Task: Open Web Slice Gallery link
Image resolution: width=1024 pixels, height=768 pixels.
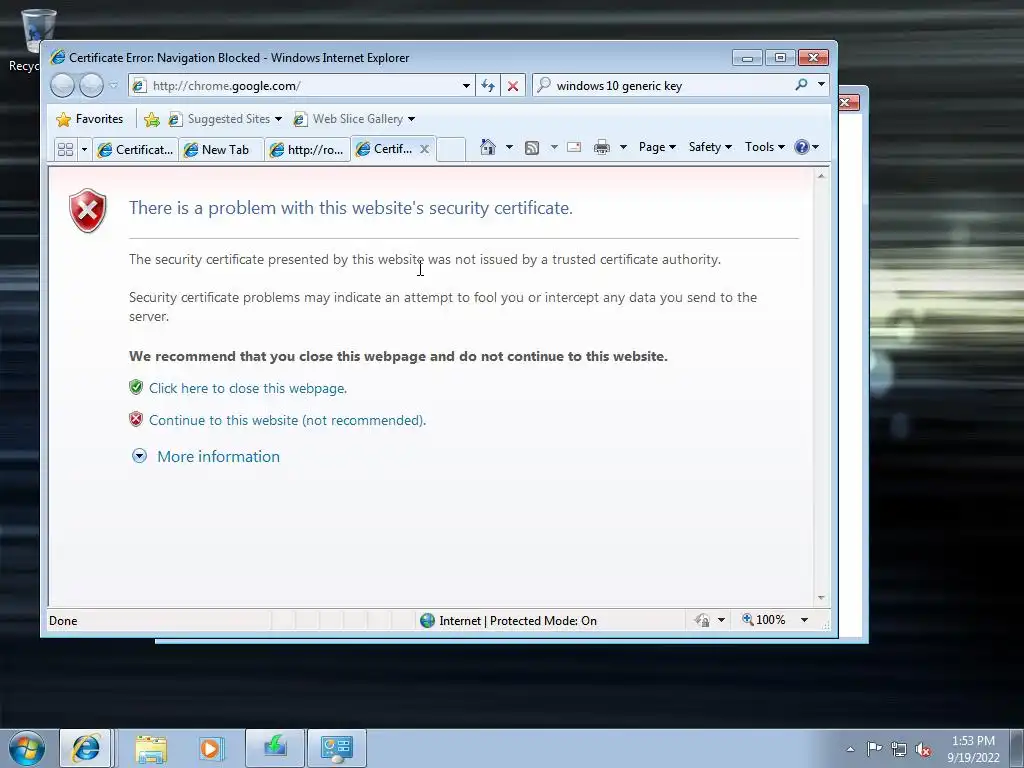Action: point(353,119)
